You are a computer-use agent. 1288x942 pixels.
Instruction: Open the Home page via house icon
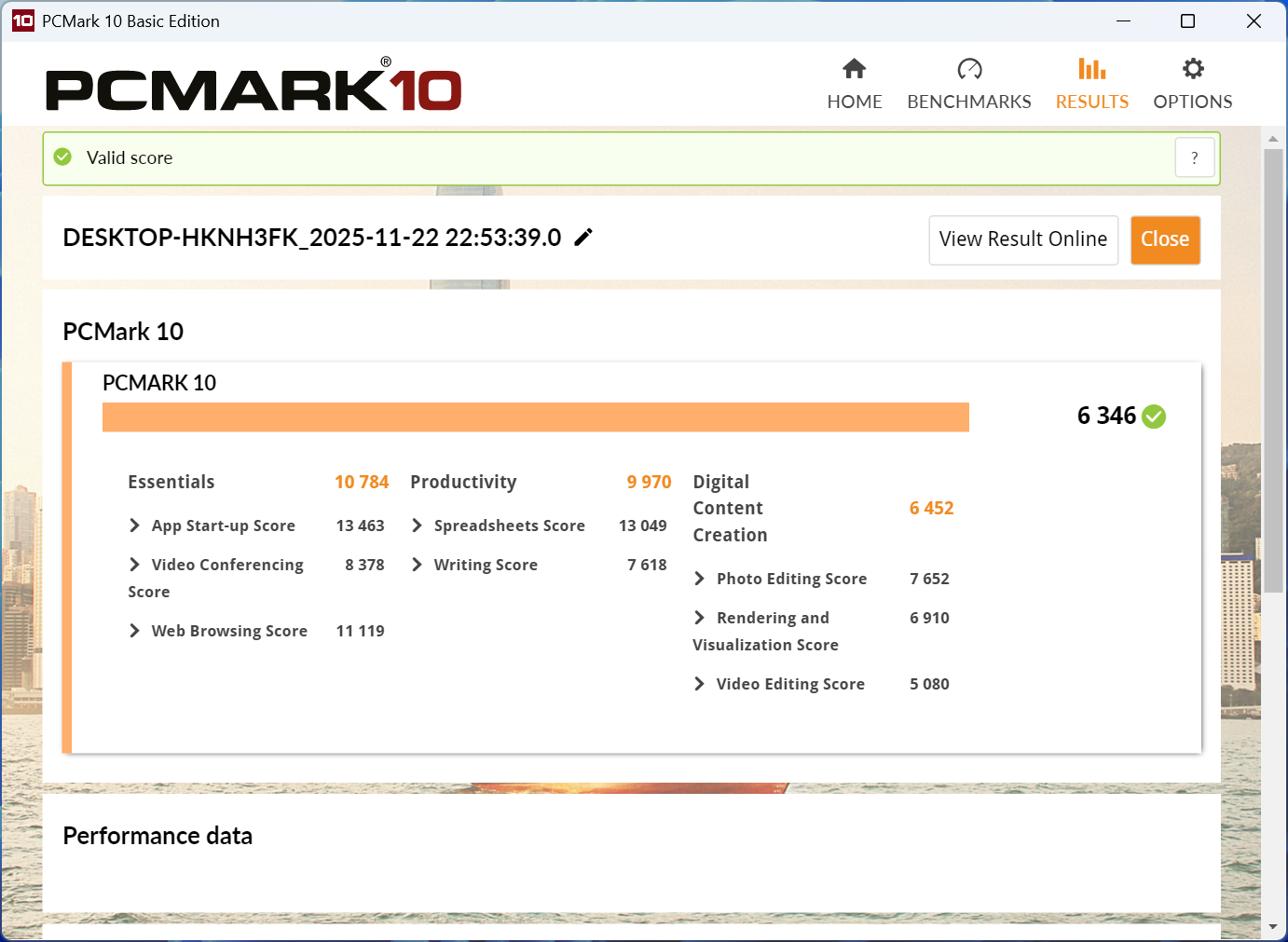pos(854,69)
